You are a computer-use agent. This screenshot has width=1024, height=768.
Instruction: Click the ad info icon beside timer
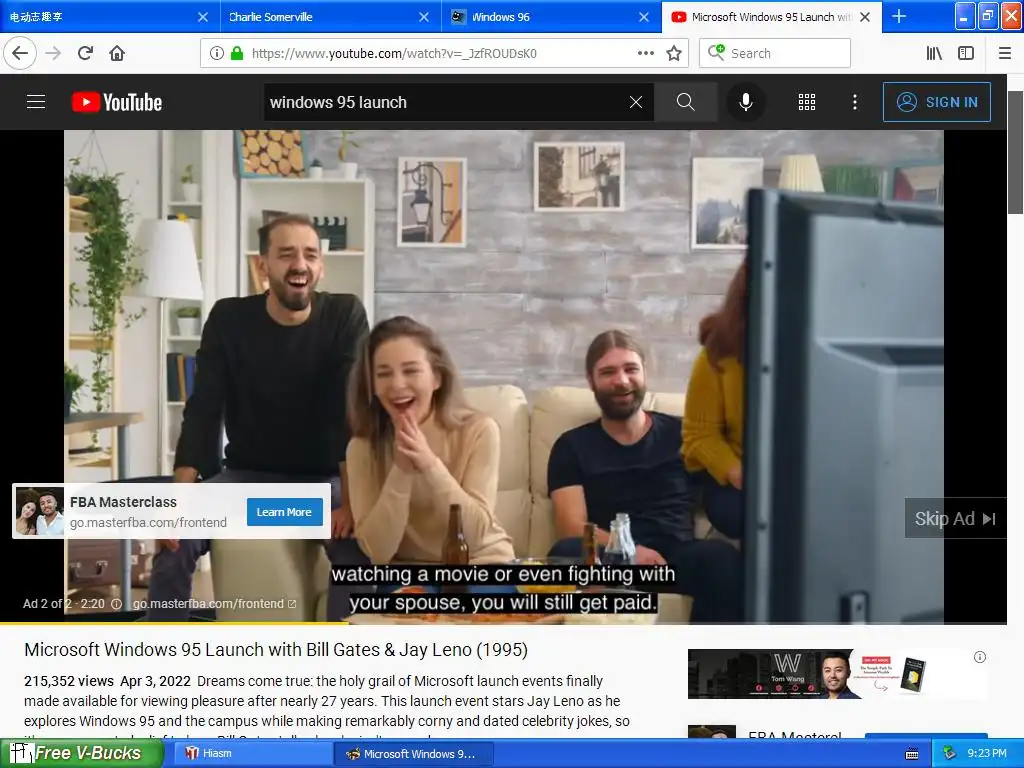pos(116,604)
